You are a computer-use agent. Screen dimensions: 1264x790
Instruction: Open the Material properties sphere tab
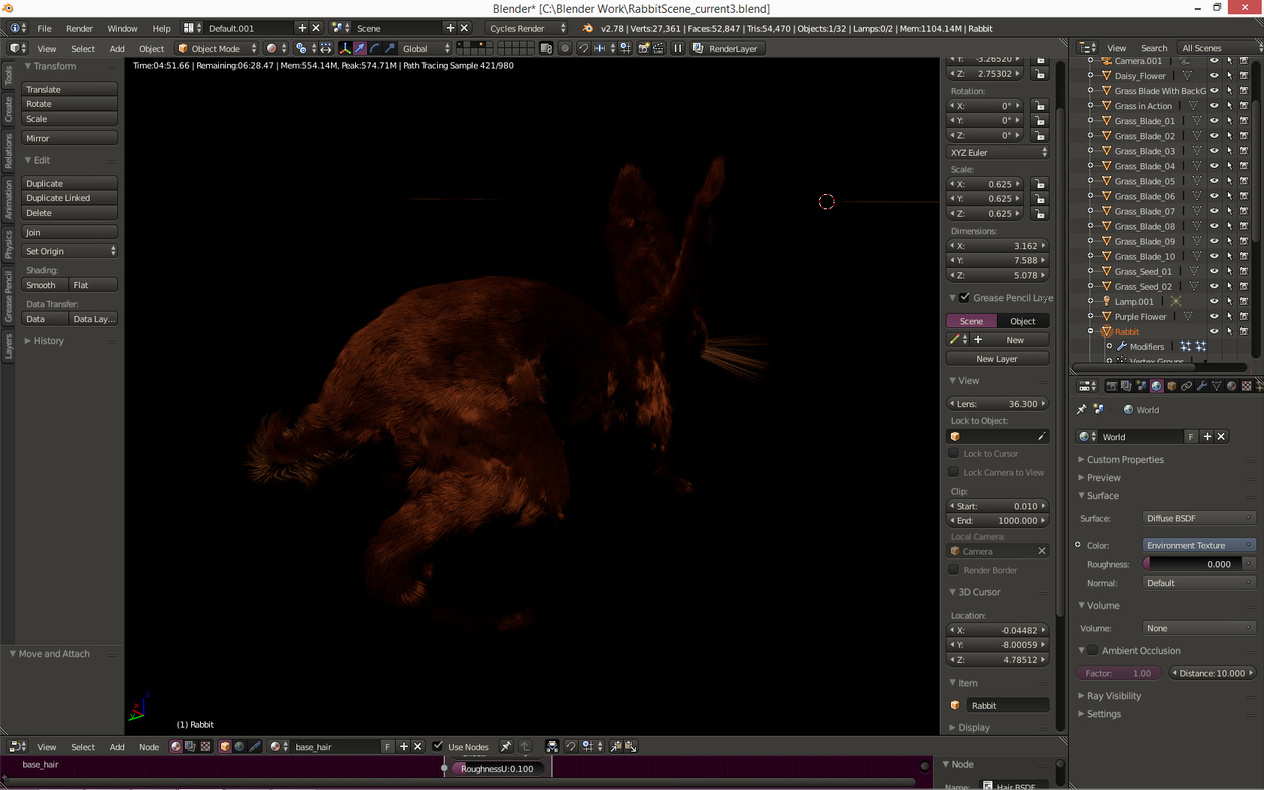pos(1231,386)
